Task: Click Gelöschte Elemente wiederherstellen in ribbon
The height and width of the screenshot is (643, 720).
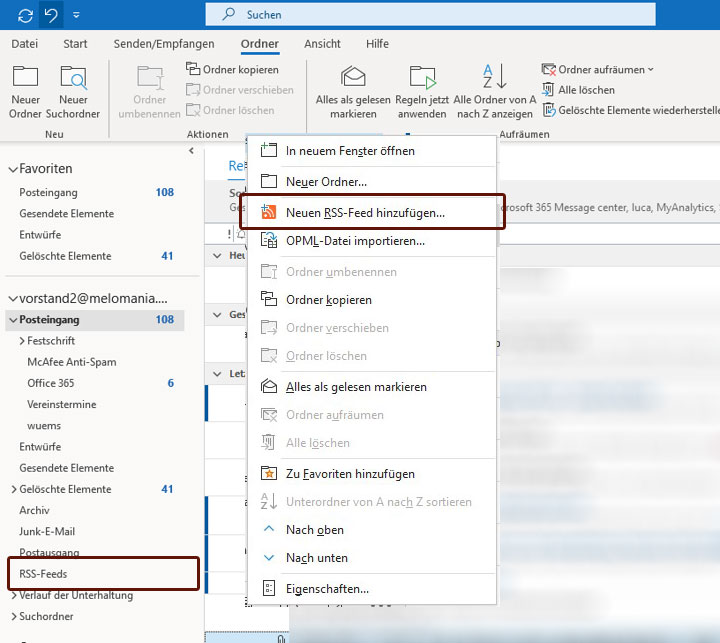Action: tap(630, 110)
